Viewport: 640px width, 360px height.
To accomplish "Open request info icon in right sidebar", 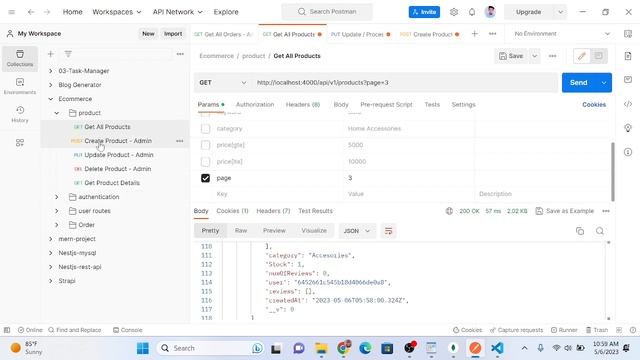I will pos(628,152).
